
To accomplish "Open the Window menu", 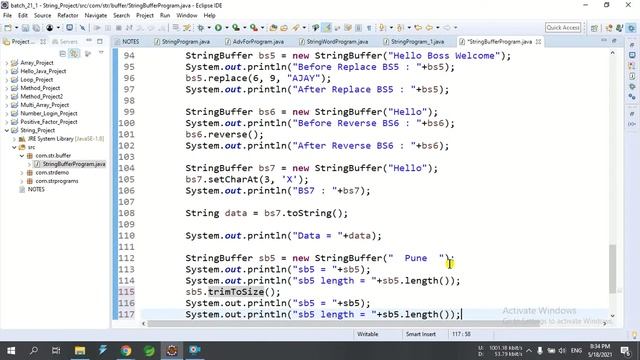I will pyautogui.click(x=187, y=16).
